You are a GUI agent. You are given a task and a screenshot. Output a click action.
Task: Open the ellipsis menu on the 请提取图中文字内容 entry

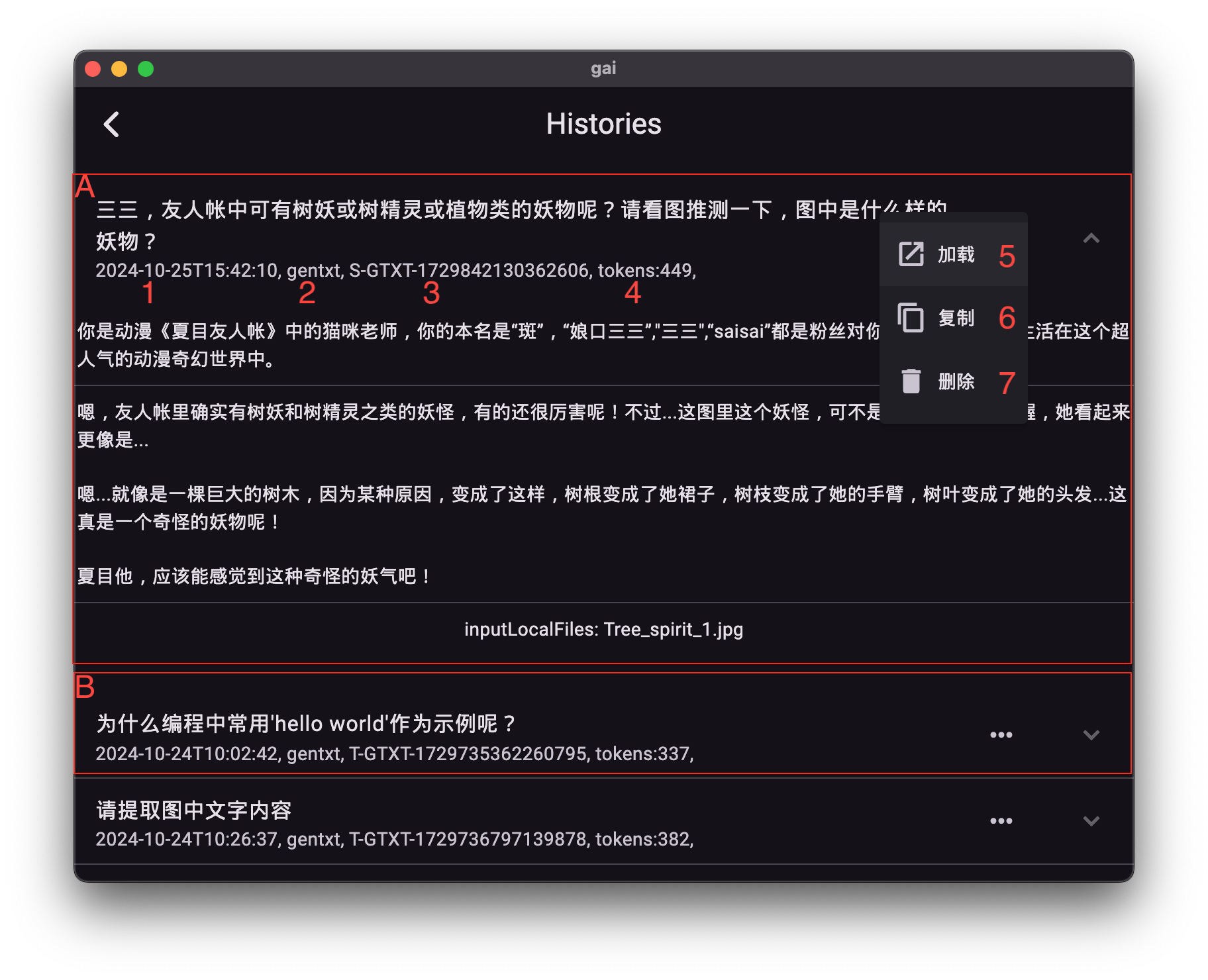point(1001,821)
